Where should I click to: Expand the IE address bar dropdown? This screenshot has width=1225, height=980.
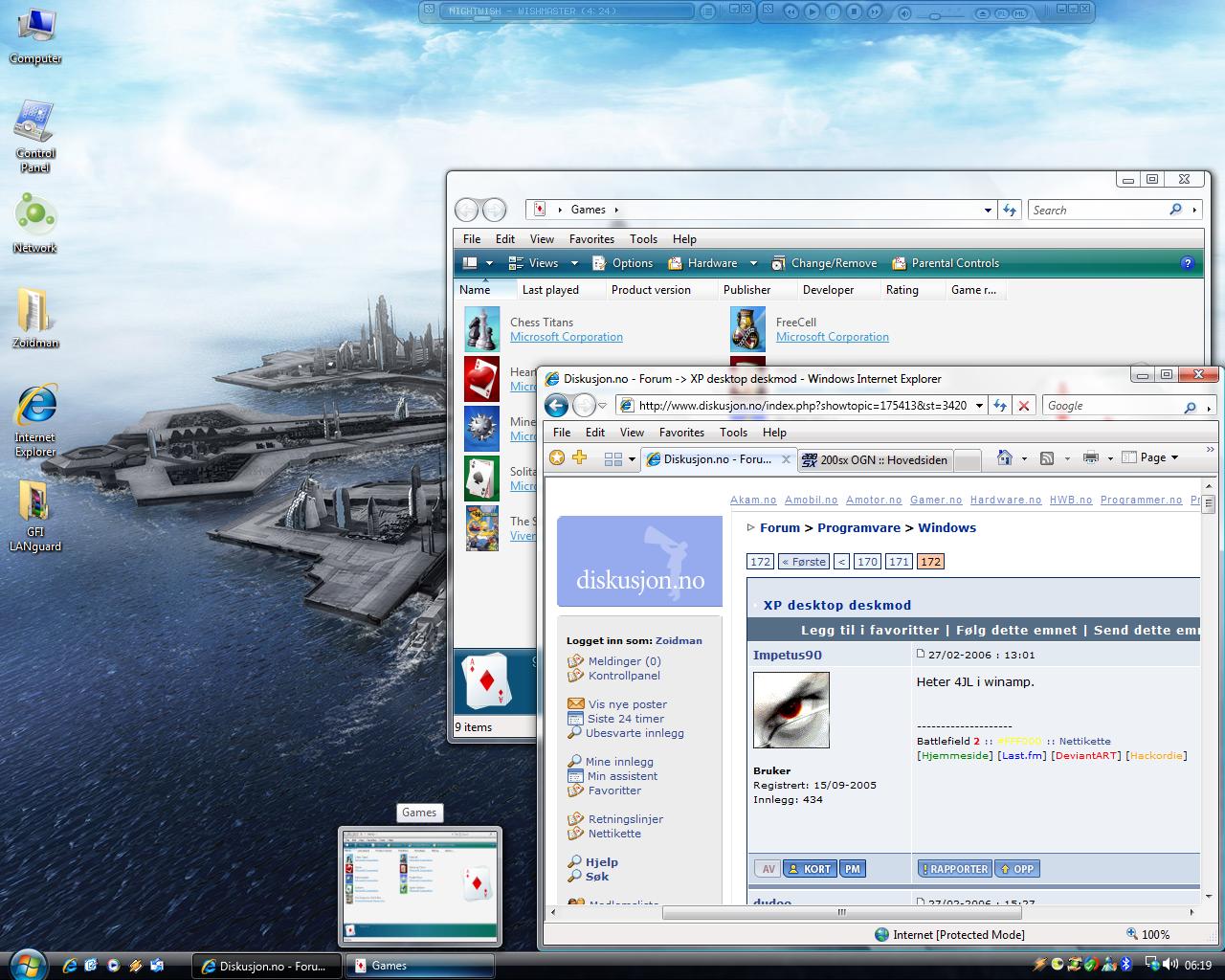click(979, 406)
